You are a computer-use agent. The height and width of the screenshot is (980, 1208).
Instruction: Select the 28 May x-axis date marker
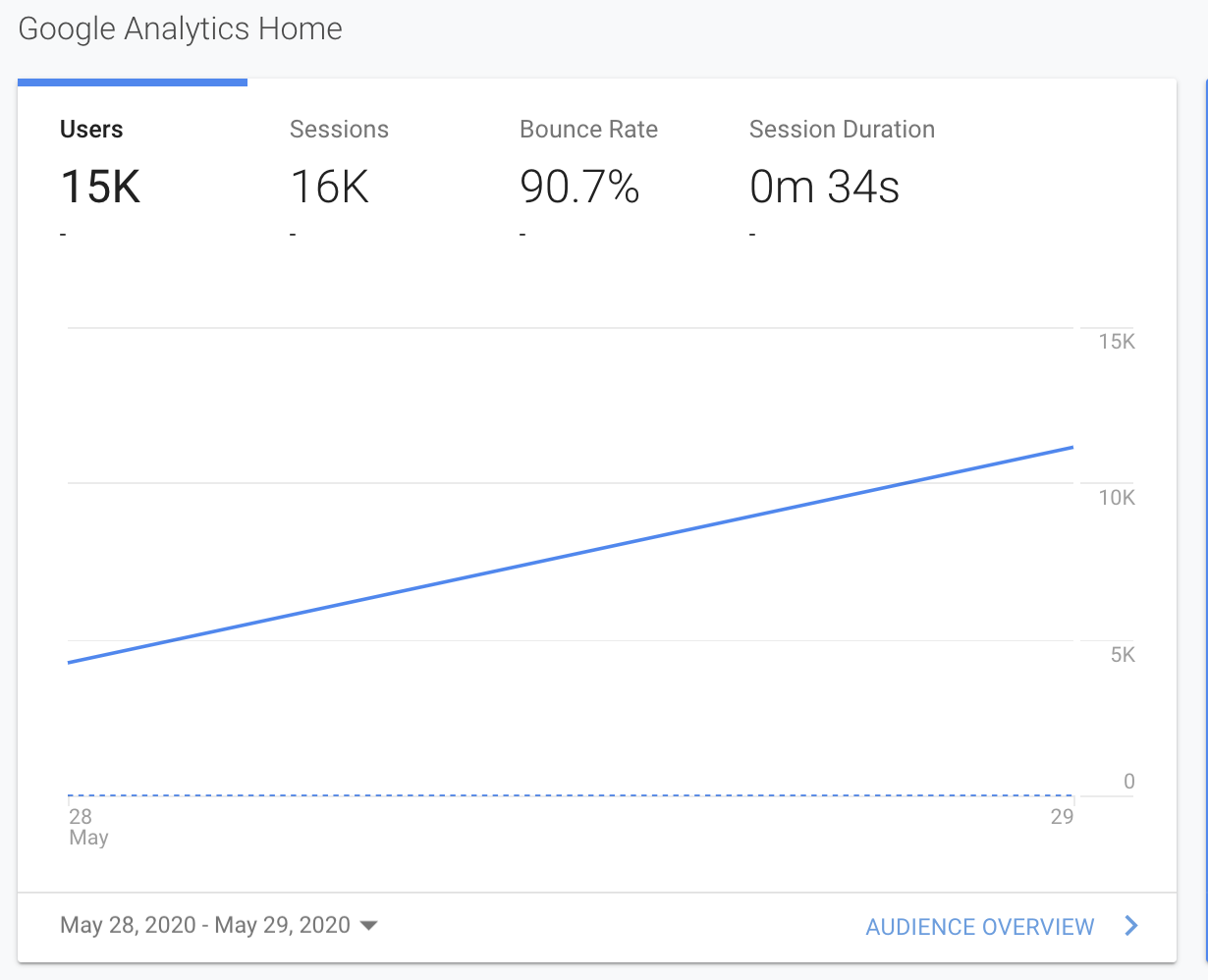coord(84,826)
